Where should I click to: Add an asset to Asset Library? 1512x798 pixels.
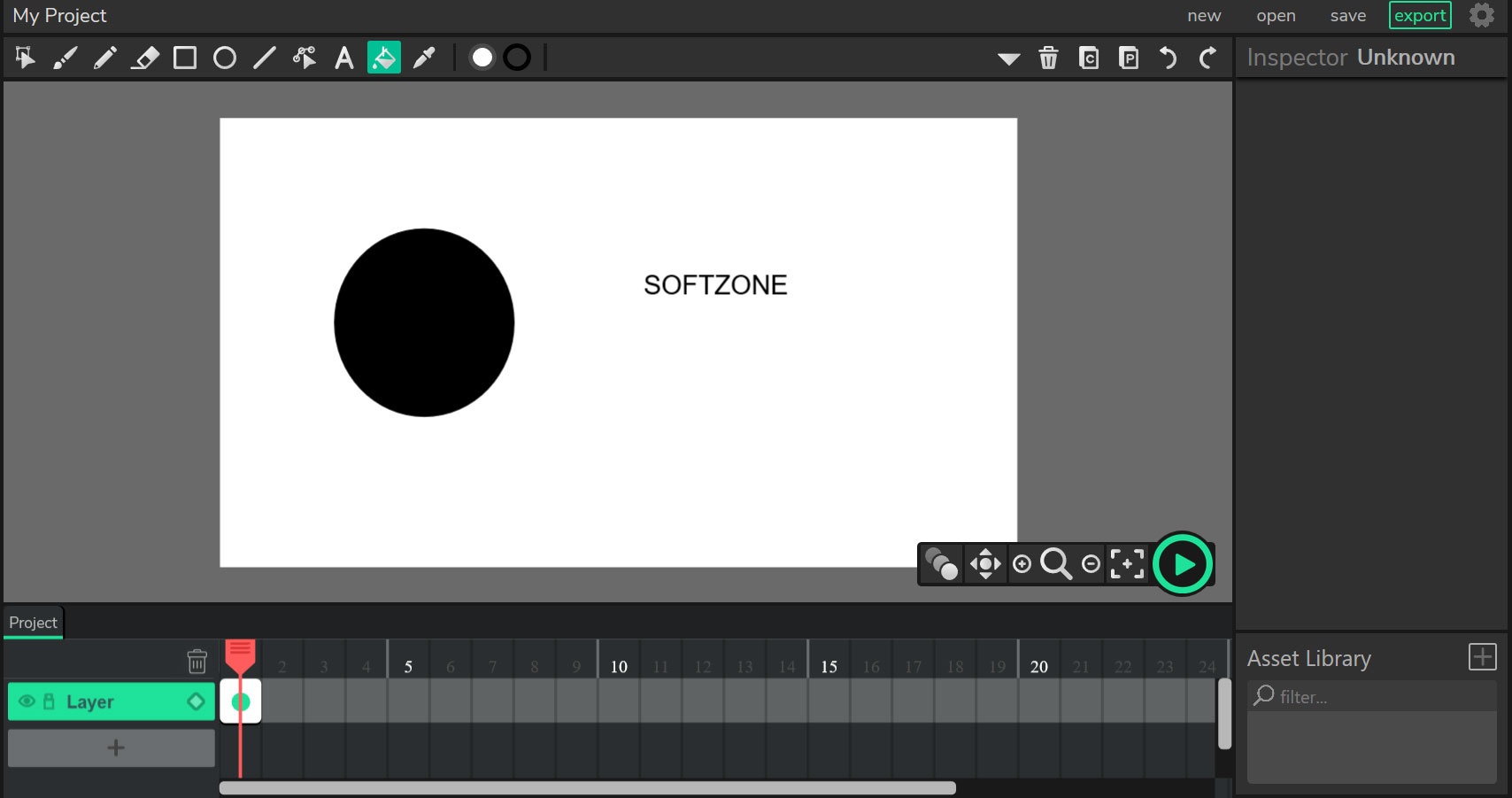1482,657
